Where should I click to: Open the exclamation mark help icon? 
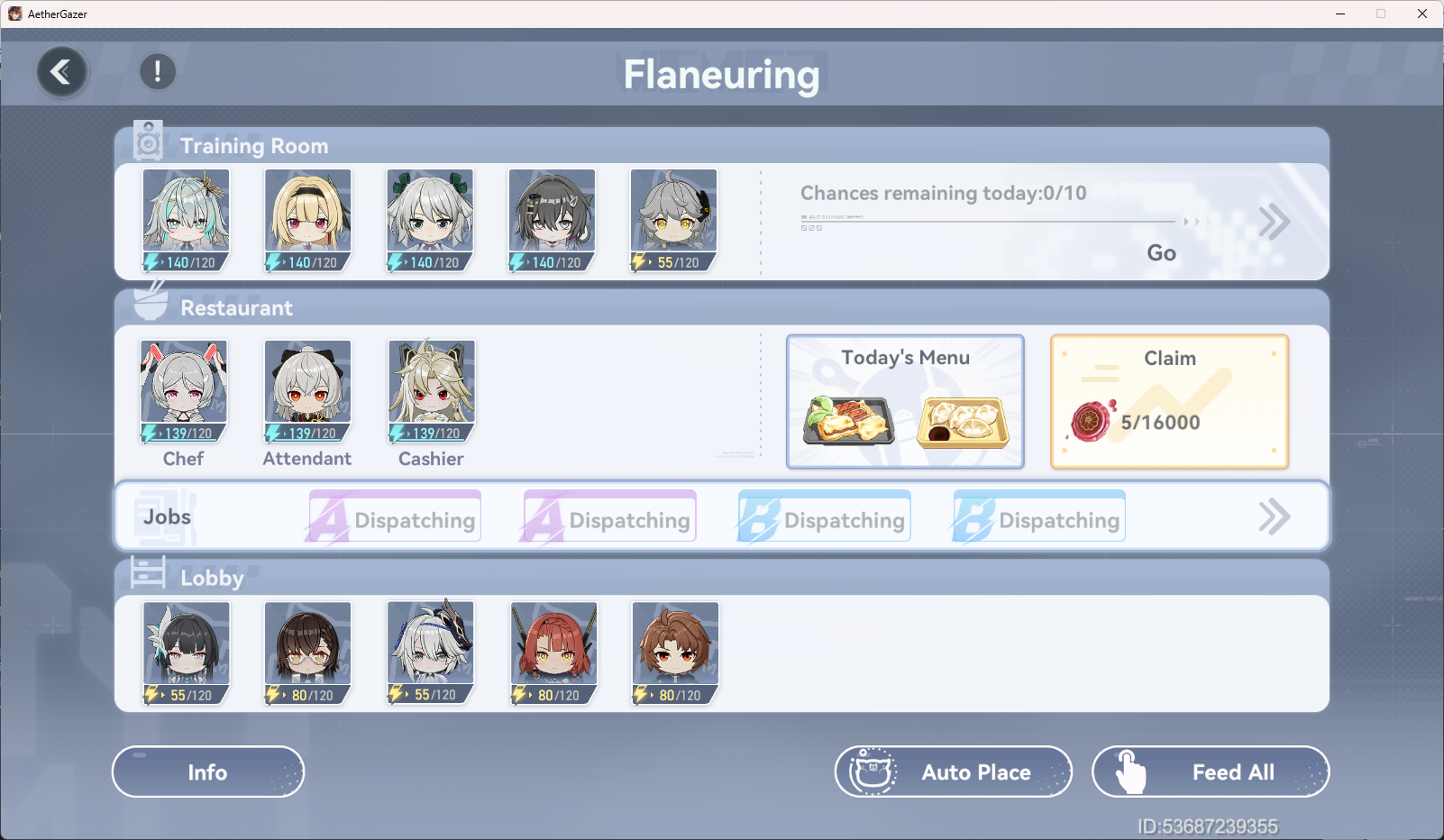pos(158,71)
